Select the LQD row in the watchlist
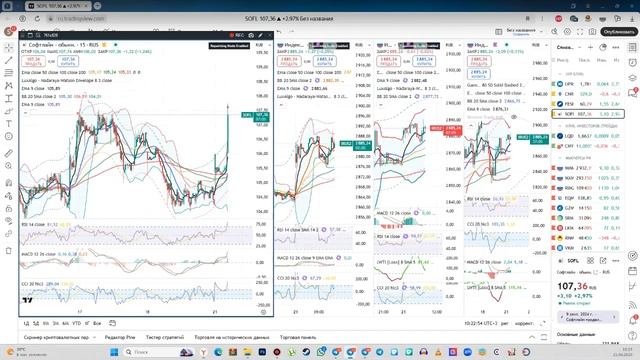This screenshot has height=360, width=640. coord(588,136)
